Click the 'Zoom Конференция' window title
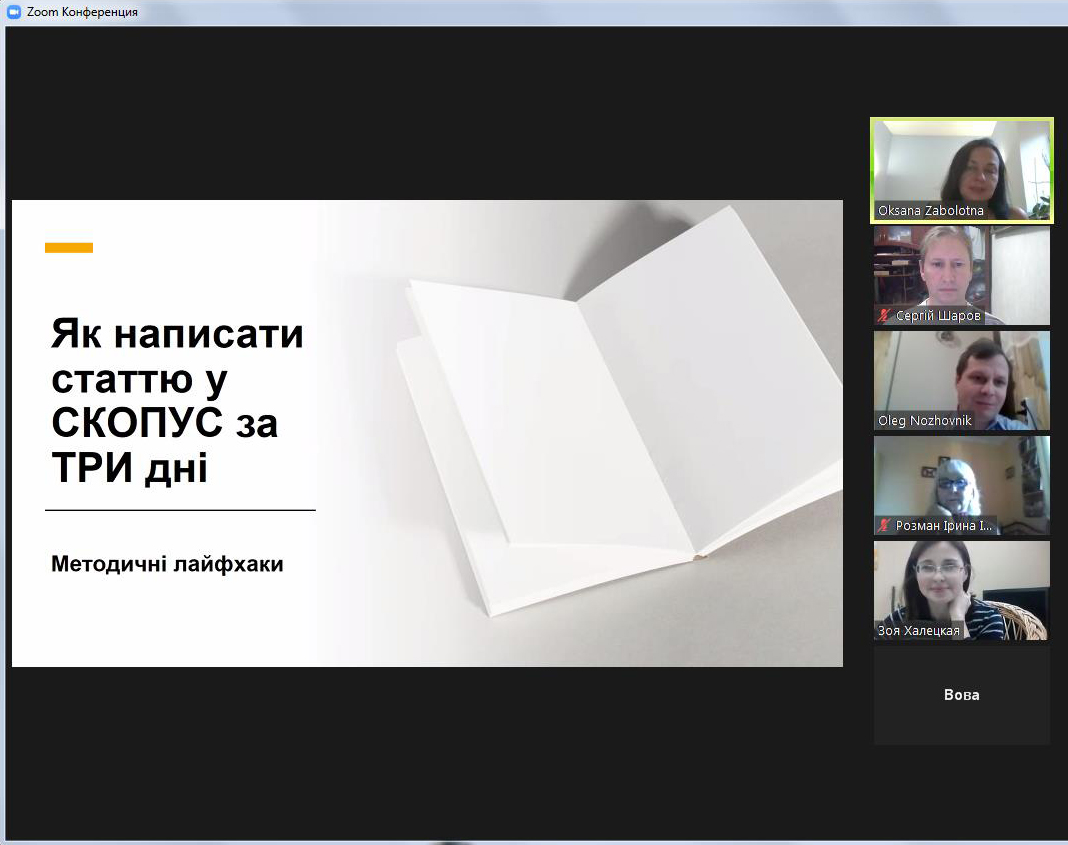This screenshot has width=1068, height=845. pos(82,12)
